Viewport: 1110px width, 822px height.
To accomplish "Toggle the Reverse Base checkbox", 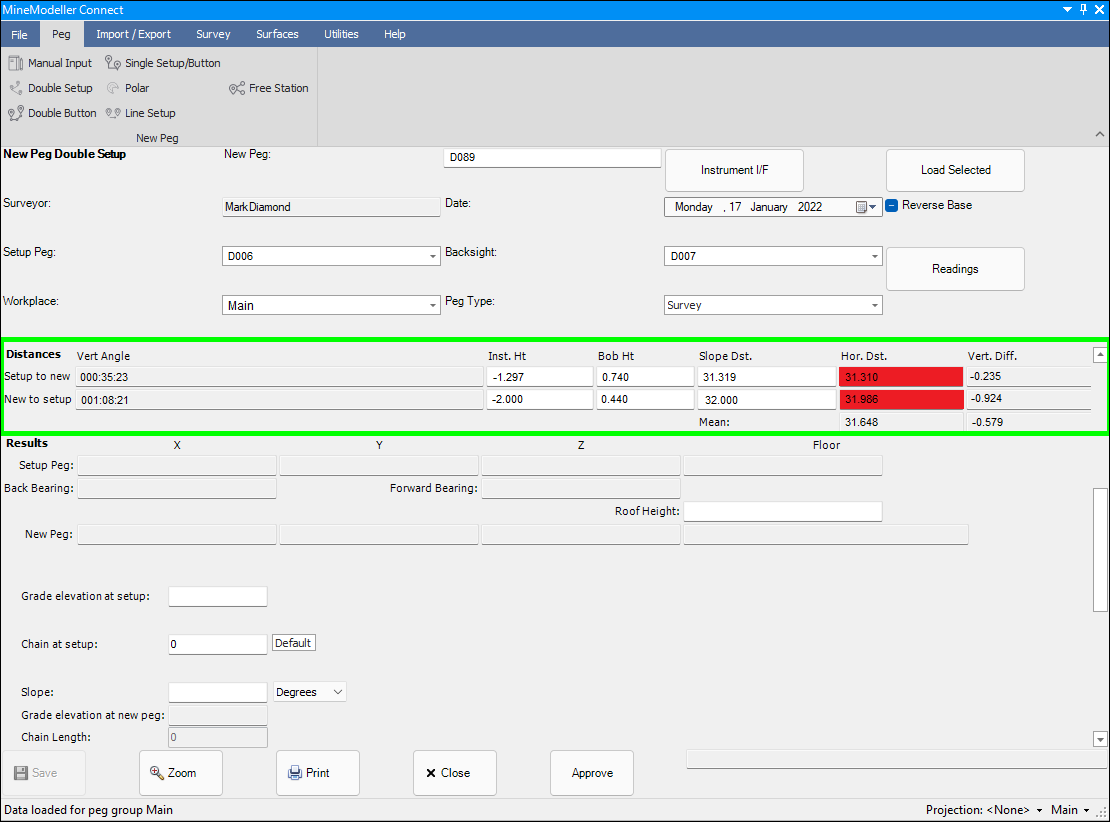I will pyautogui.click(x=892, y=205).
